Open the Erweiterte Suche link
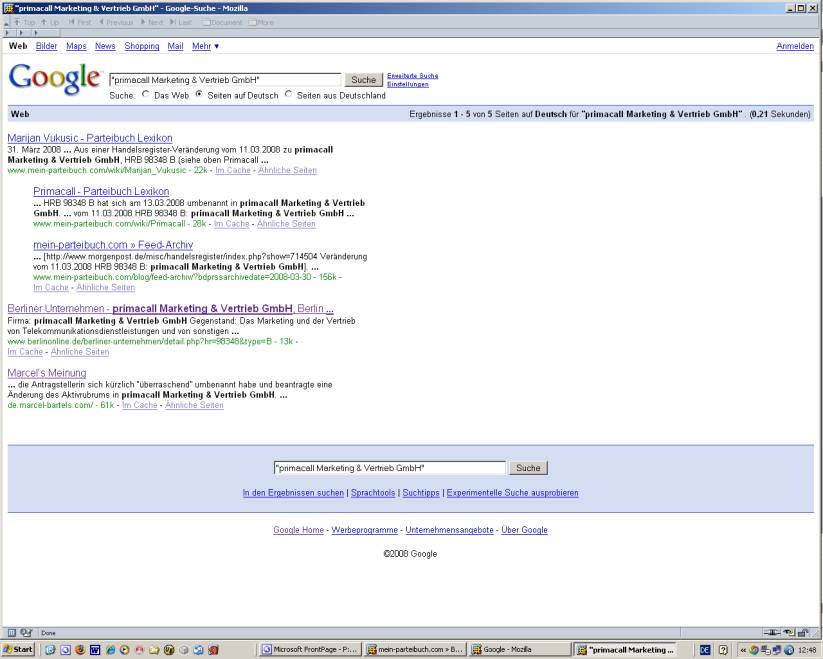The height and width of the screenshot is (659, 823). (413, 76)
